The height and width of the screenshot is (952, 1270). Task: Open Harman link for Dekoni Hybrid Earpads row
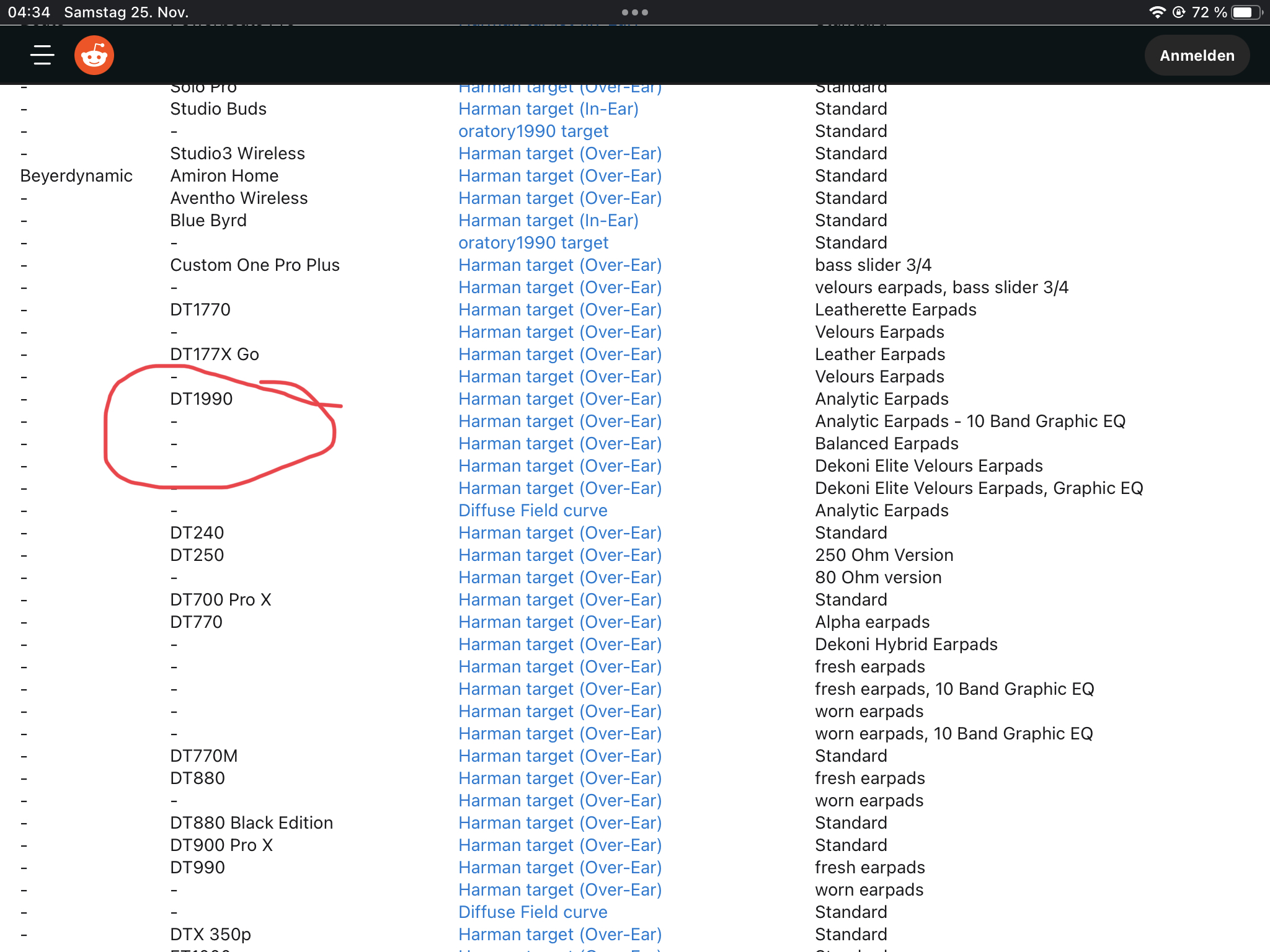[560, 645]
